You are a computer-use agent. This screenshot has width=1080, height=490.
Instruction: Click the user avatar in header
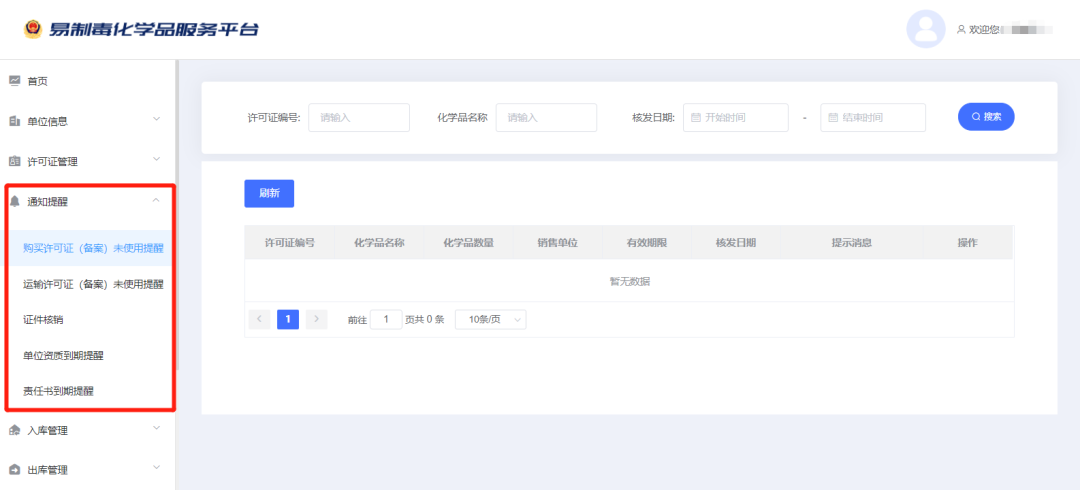[925, 29]
